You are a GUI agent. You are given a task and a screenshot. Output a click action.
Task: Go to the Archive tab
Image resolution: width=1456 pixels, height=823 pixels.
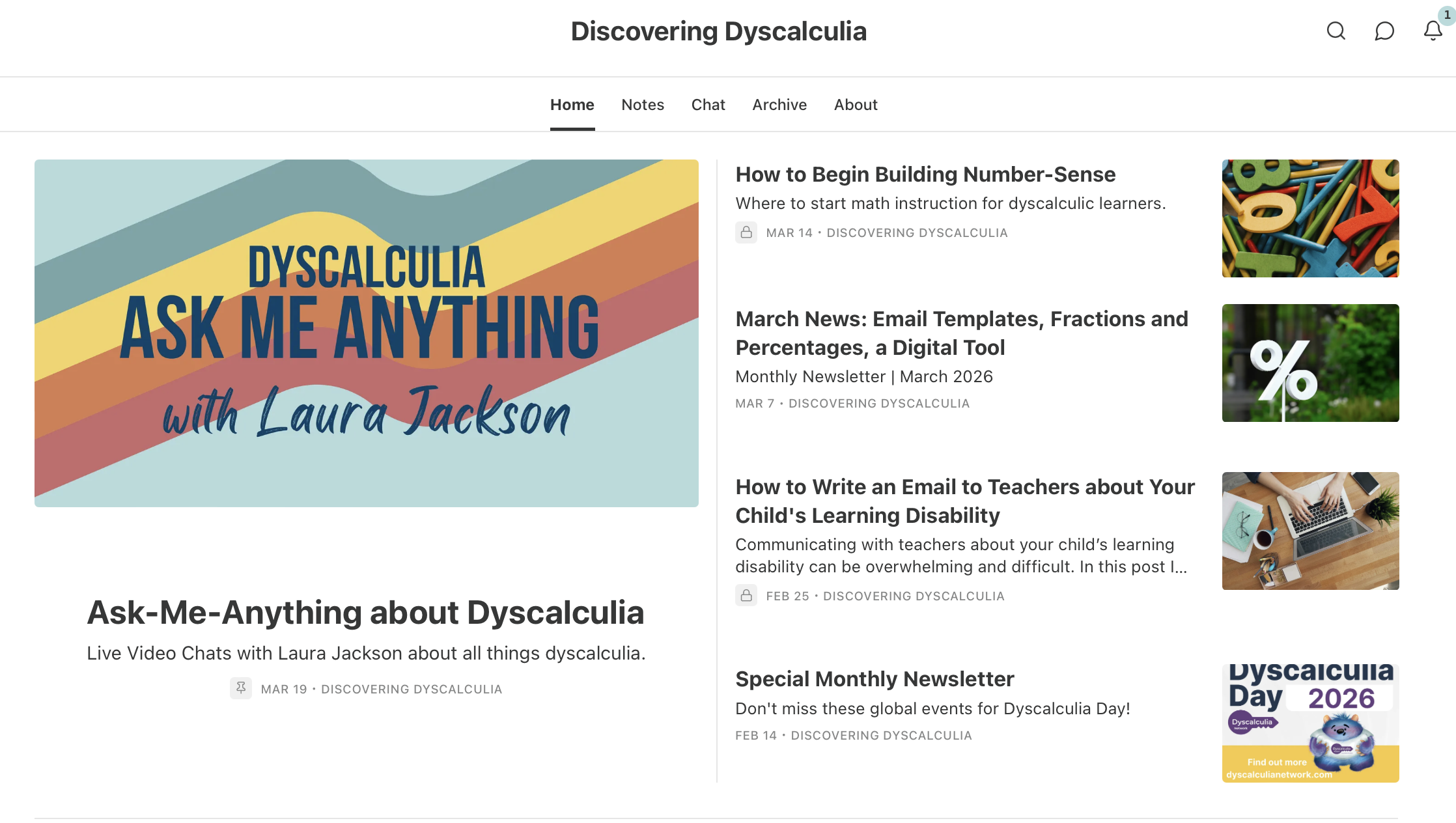tap(779, 105)
